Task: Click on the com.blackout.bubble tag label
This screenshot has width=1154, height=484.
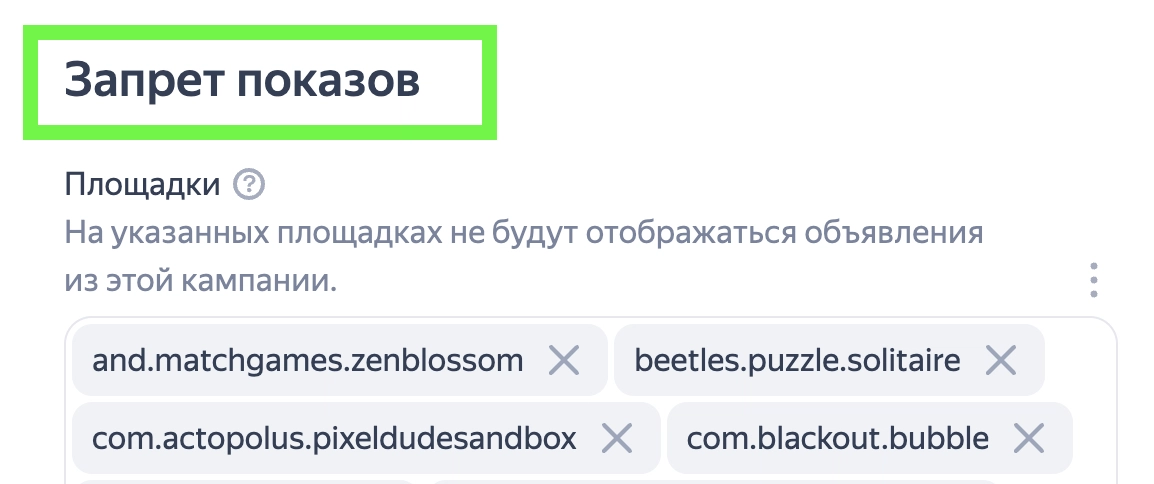Action: [x=839, y=438]
